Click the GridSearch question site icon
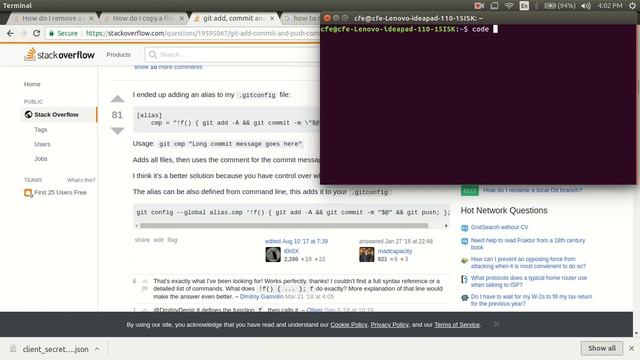Image resolution: width=640 pixels, height=360 pixels. click(464, 228)
